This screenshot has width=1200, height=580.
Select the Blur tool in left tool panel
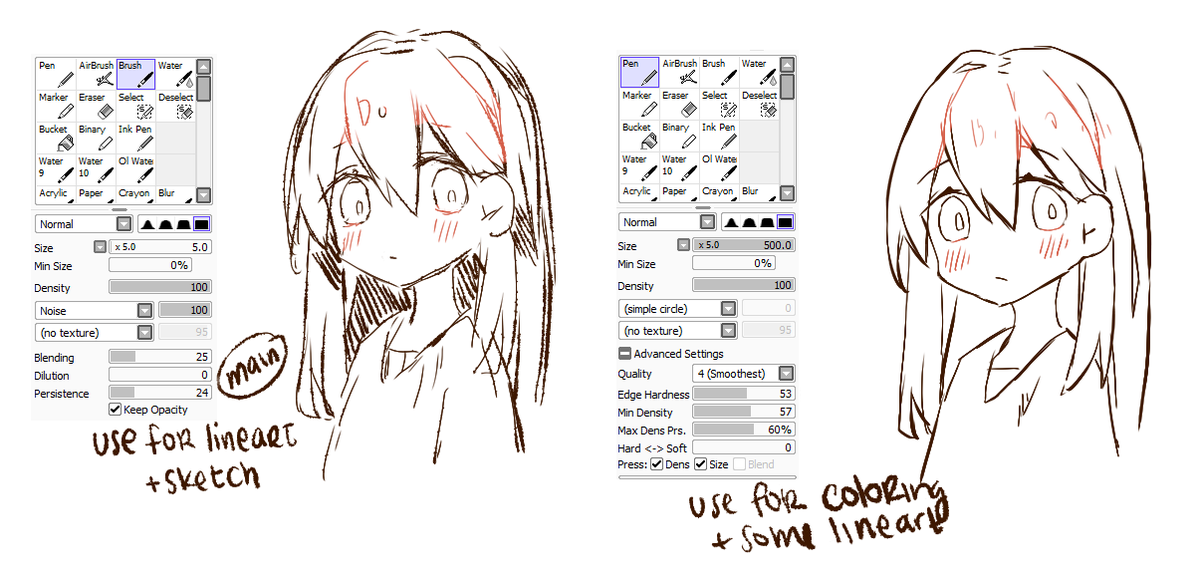click(175, 193)
